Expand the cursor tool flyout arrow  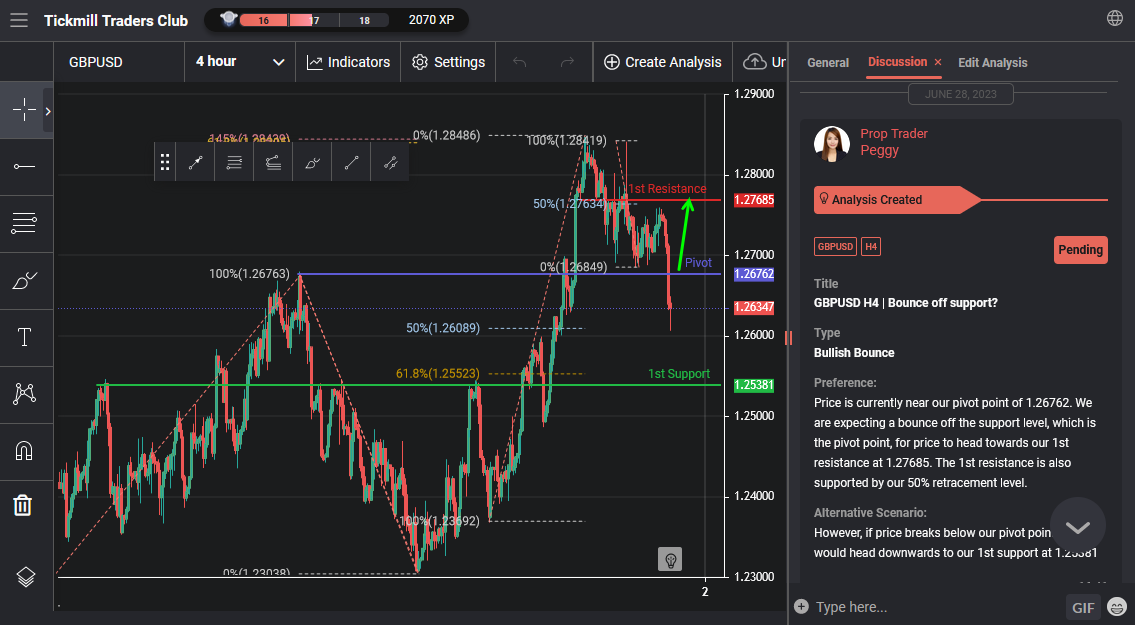point(48,111)
